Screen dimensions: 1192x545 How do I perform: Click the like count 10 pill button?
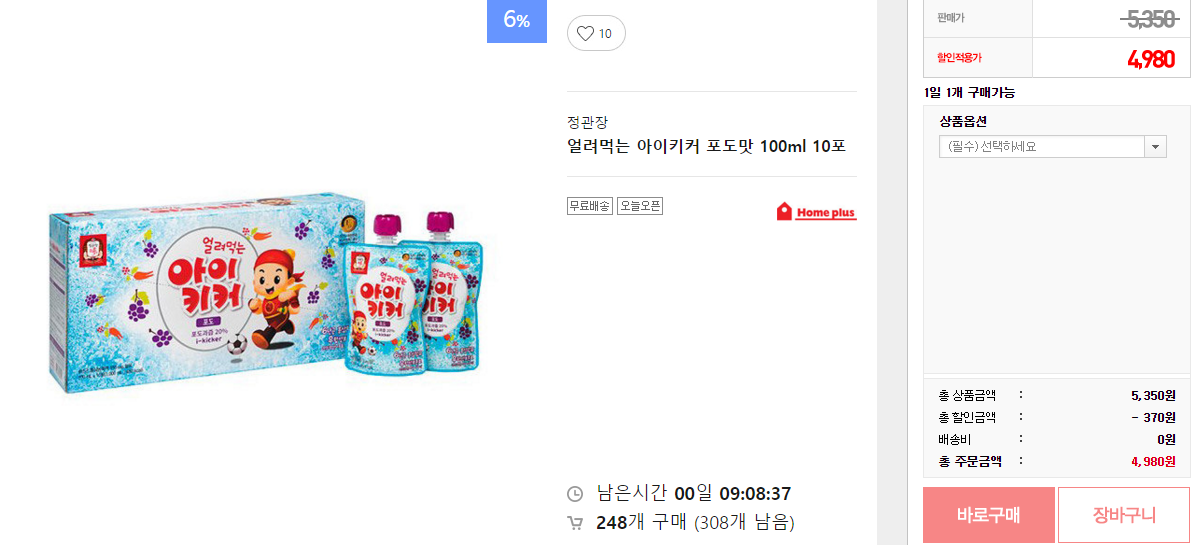(x=596, y=33)
